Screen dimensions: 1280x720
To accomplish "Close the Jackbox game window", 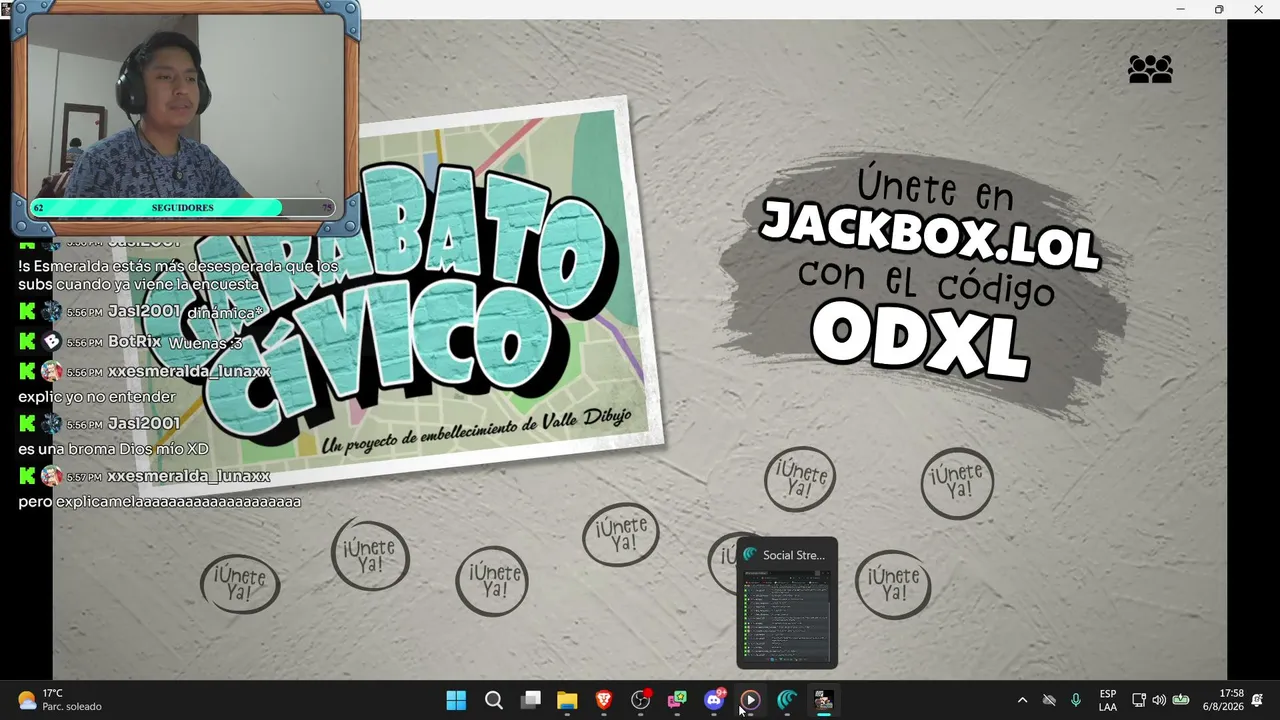I will pos(1258,9).
